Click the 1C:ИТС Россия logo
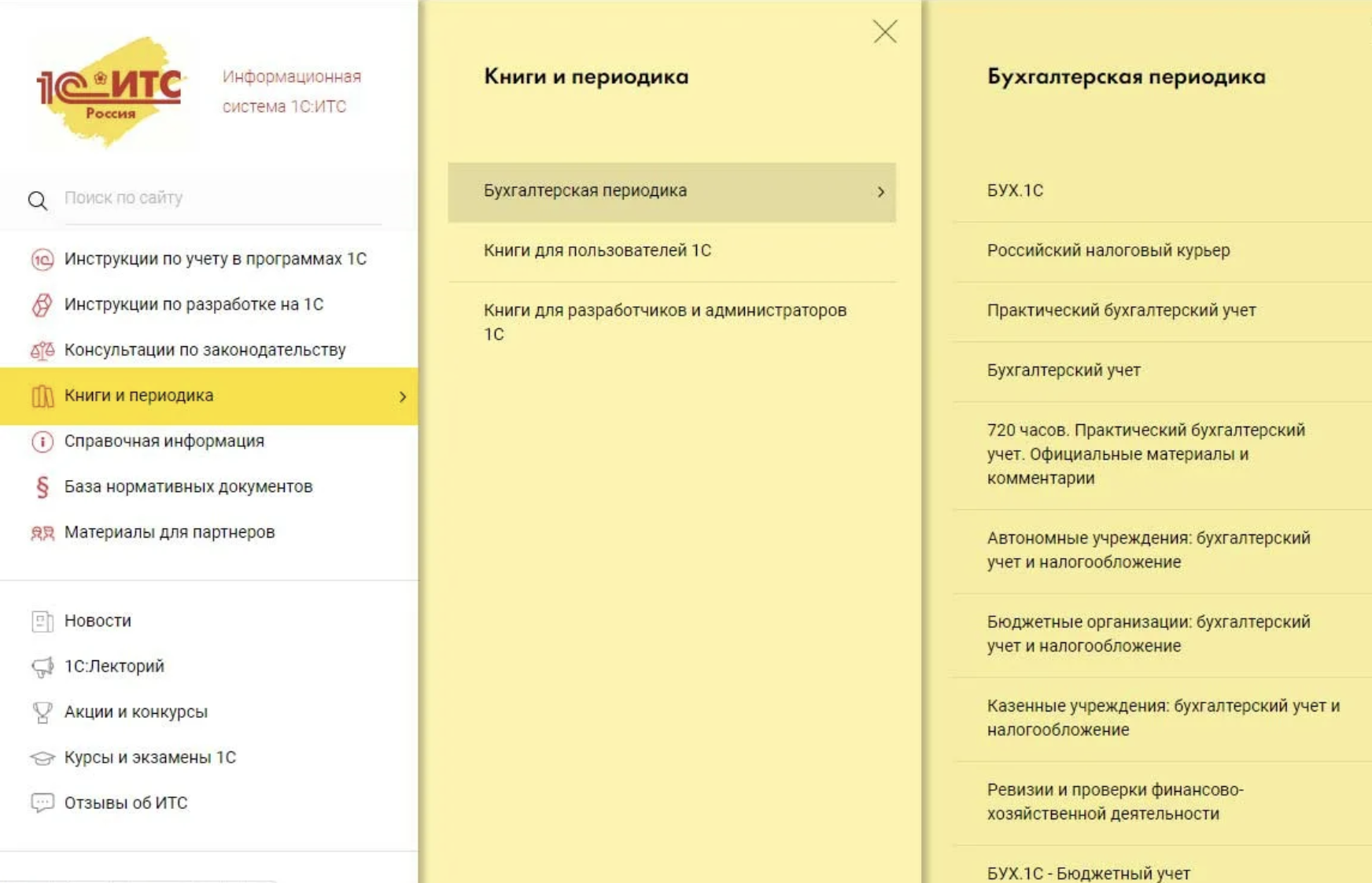Image resolution: width=1372 pixels, height=883 pixels. click(x=109, y=90)
